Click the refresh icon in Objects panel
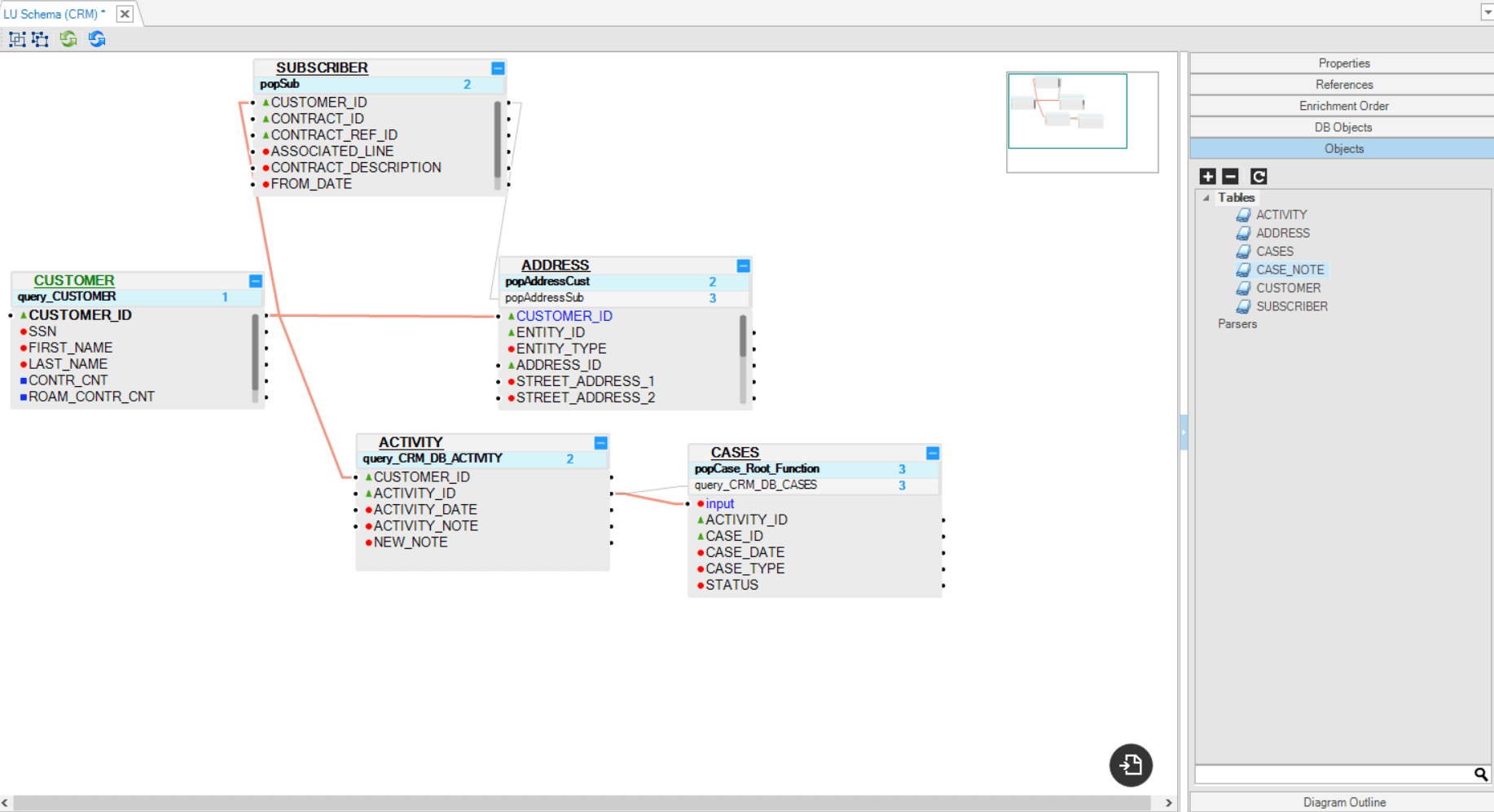The width and height of the screenshot is (1494, 812). click(1258, 177)
